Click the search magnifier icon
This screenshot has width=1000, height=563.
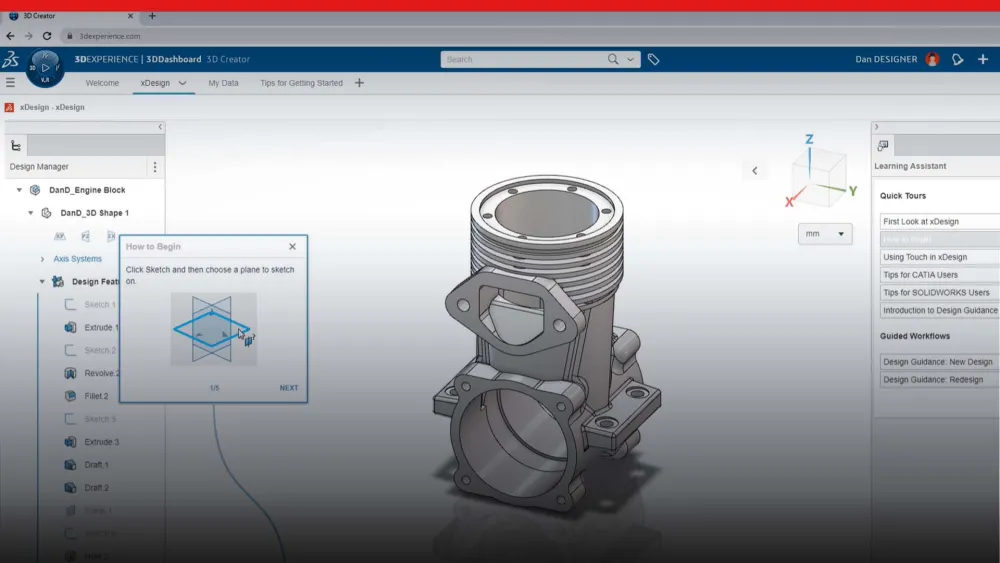tap(613, 59)
